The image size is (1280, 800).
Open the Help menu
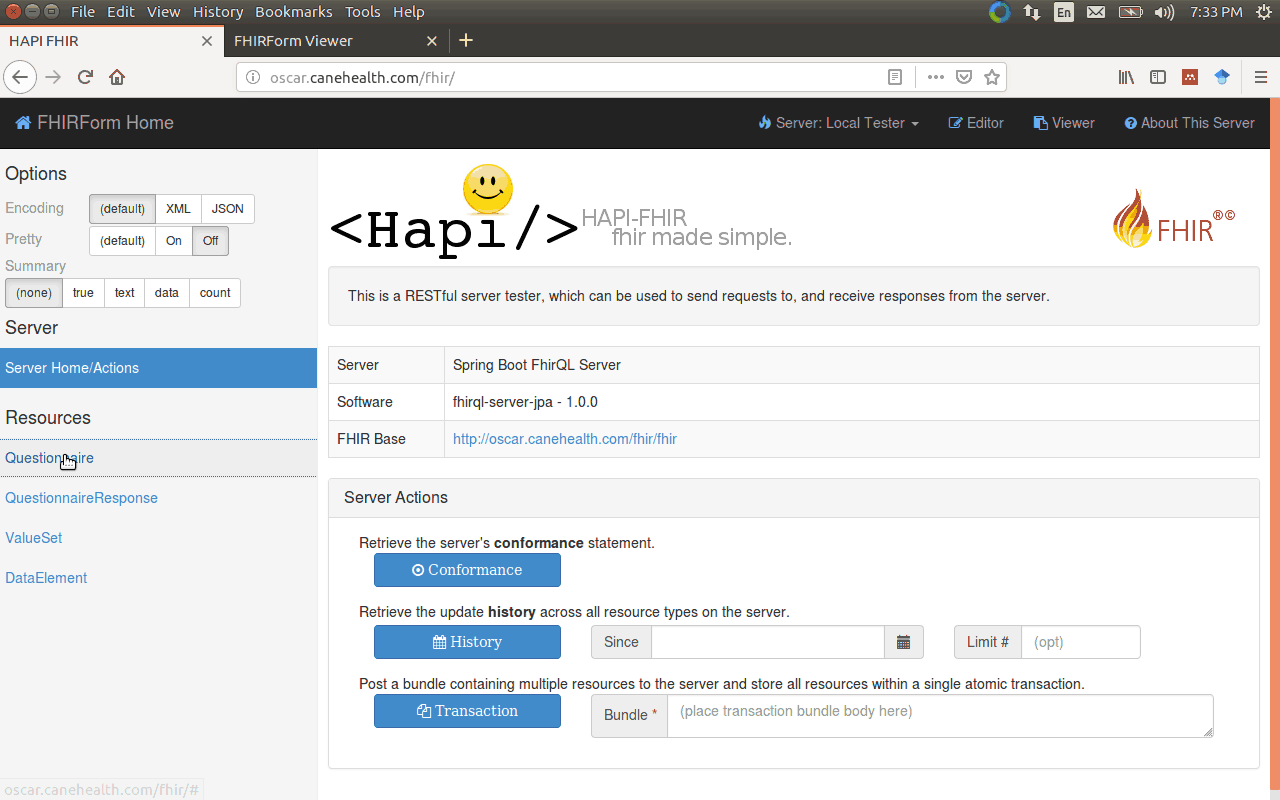pyautogui.click(x=409, y=12)
